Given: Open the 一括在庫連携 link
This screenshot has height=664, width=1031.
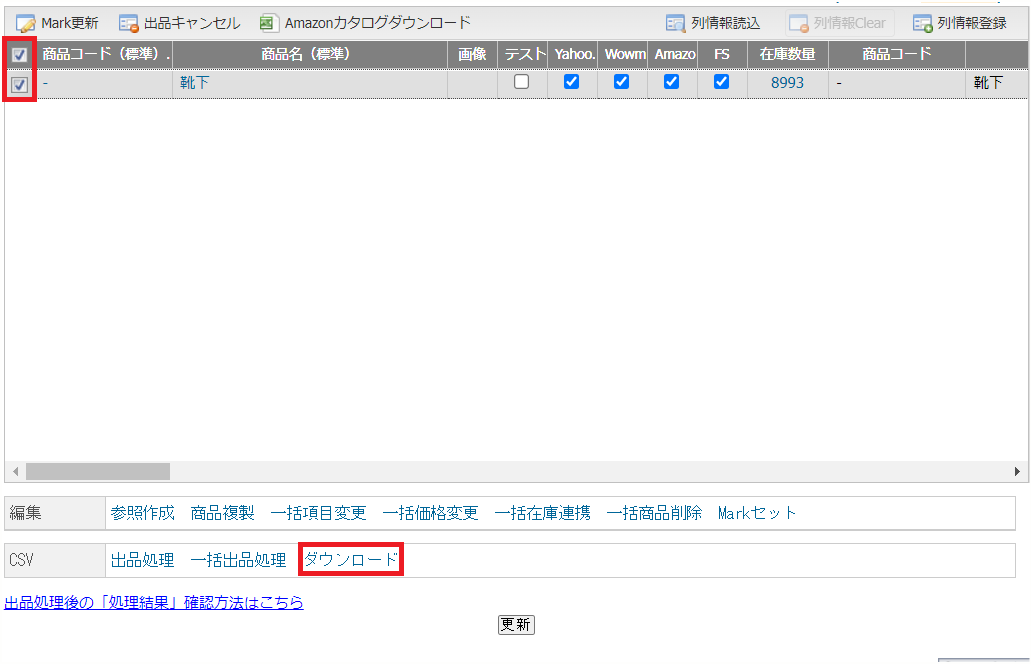Looking at the screenshot, I should pyautogui.click(x=542, y=513).
